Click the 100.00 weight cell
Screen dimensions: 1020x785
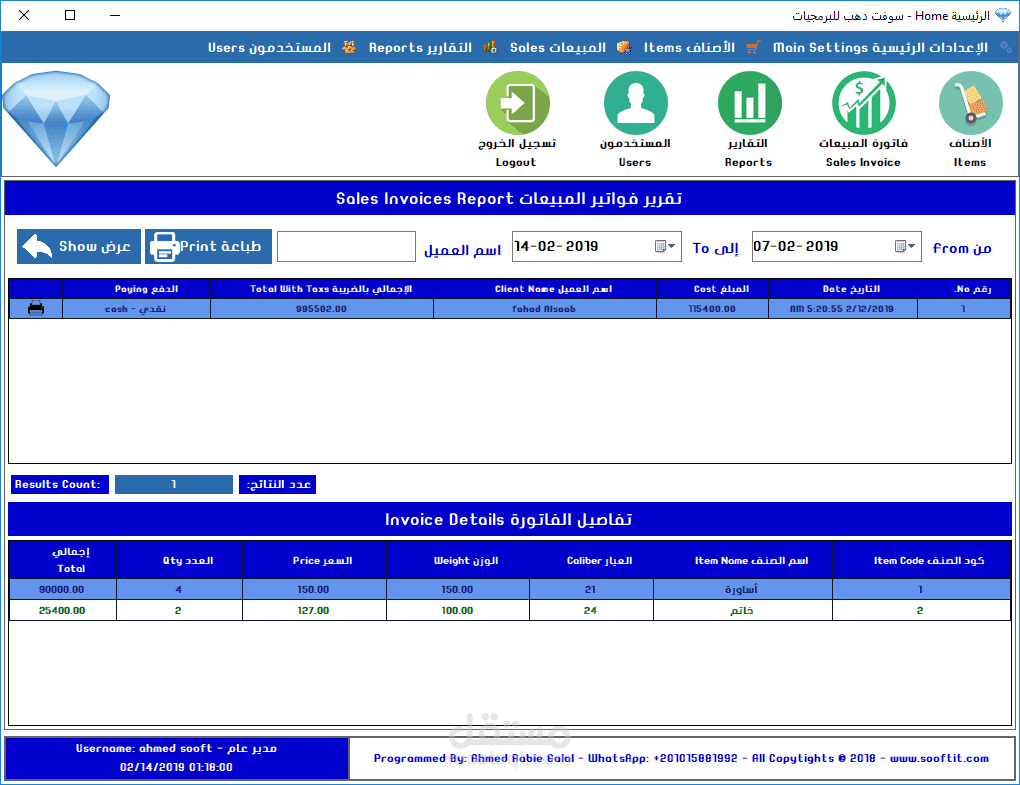458,610
